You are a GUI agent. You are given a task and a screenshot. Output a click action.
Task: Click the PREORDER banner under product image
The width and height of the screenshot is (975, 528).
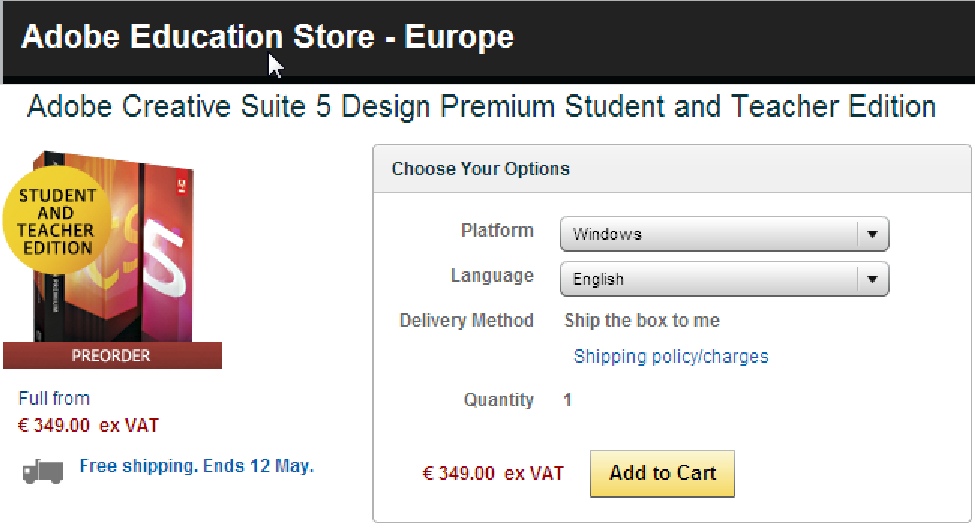pos(112,355)
